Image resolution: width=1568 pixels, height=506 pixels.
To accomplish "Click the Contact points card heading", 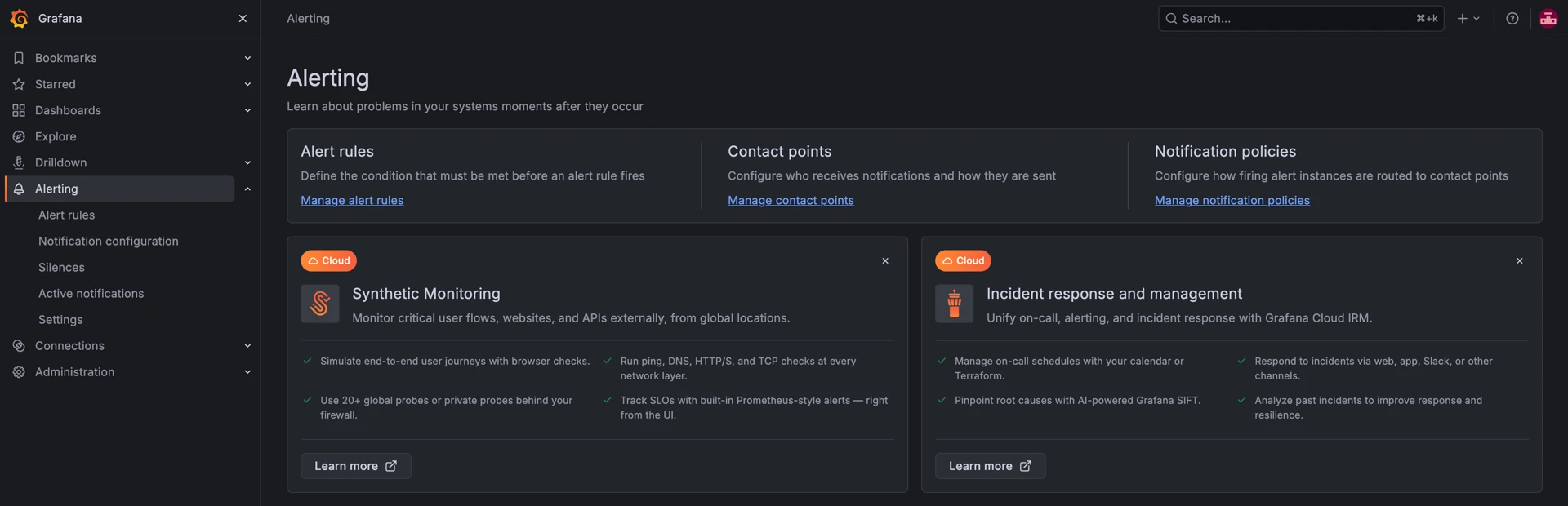I will (779, 151).
